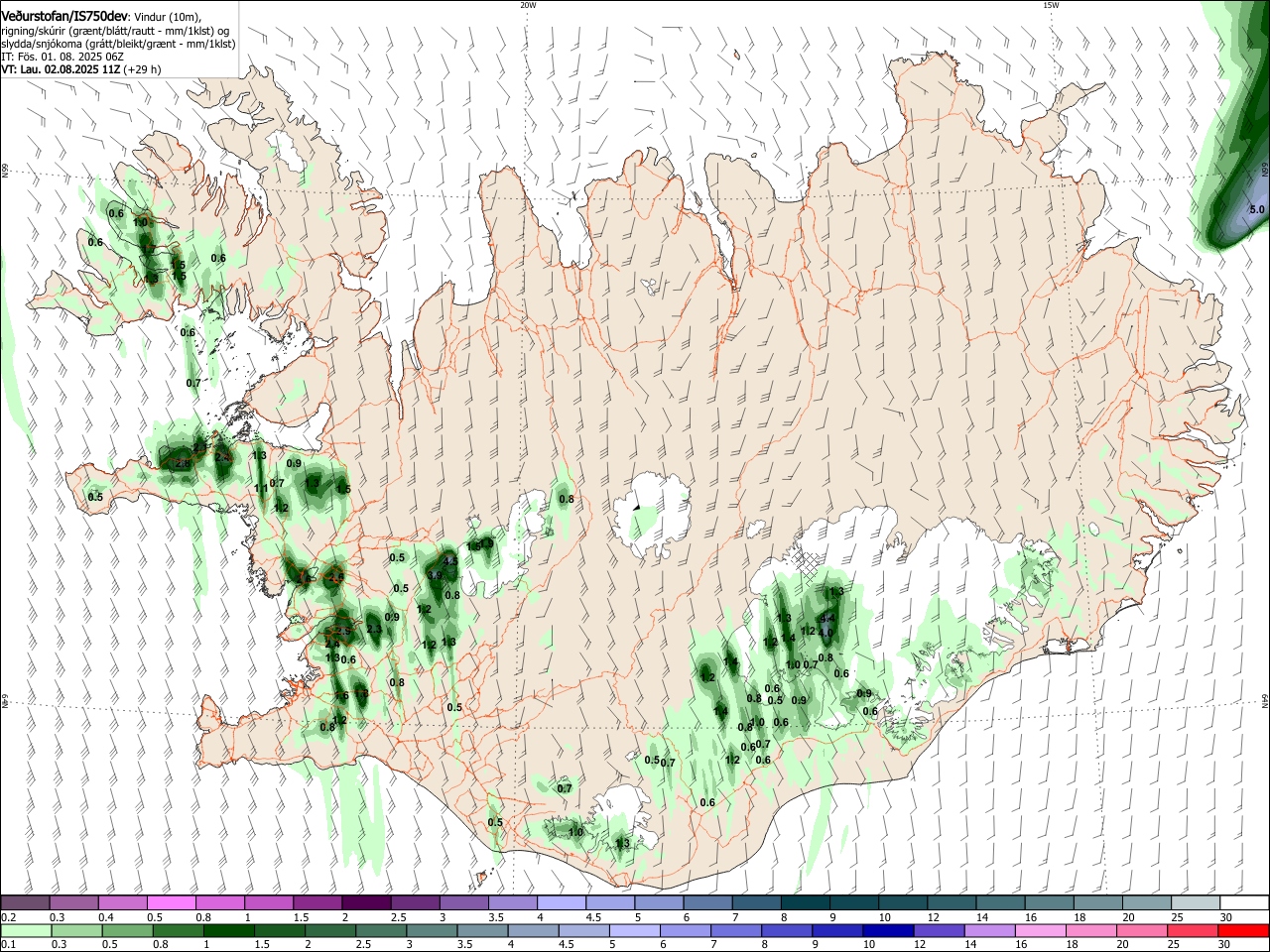Click the 20W longitude label
This screenshot has height=952, width=1270.
[x=528, y=5]
